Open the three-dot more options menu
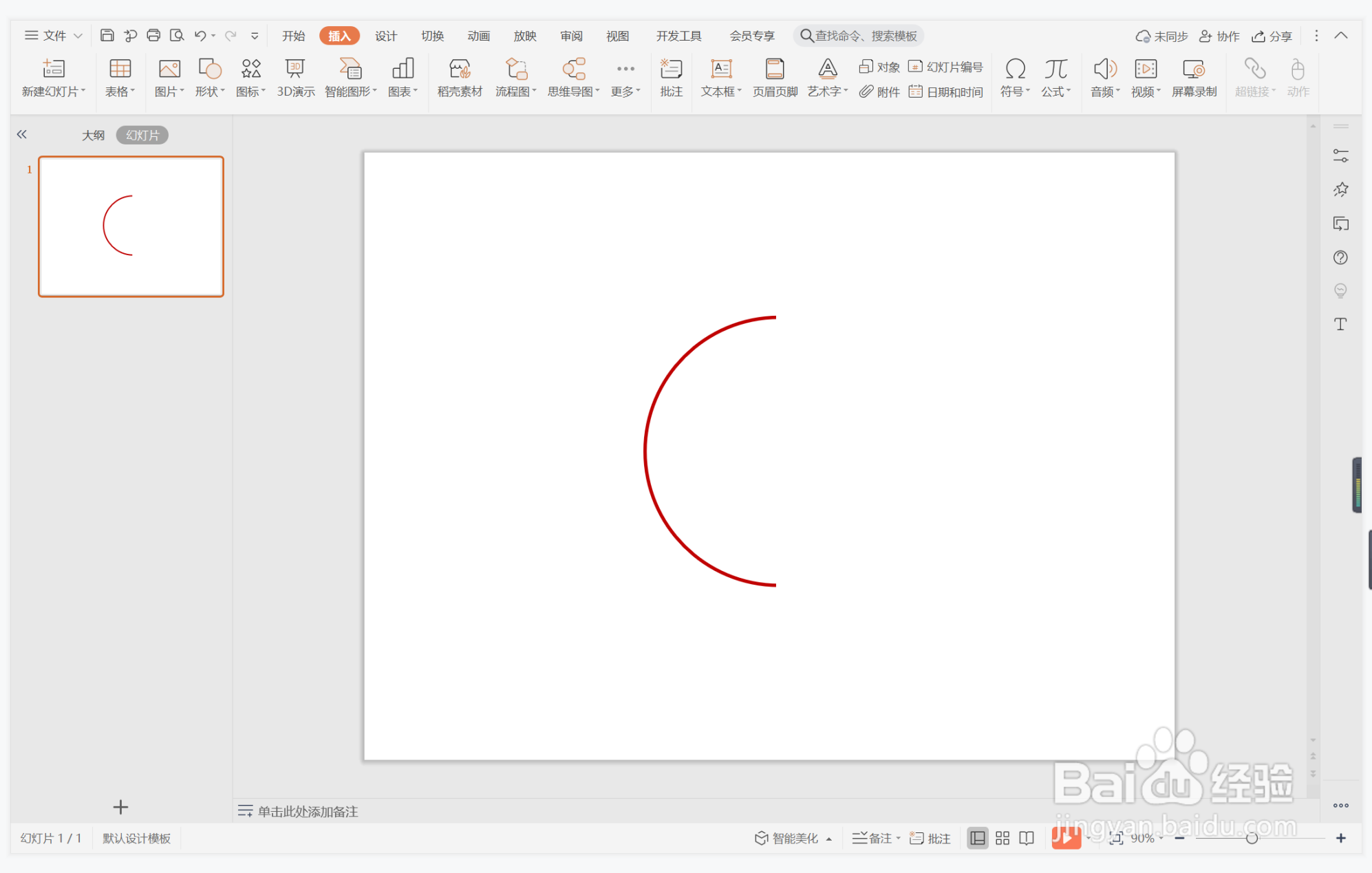The width and height of the screenshot is (1372, 873). pos(1316,36)
